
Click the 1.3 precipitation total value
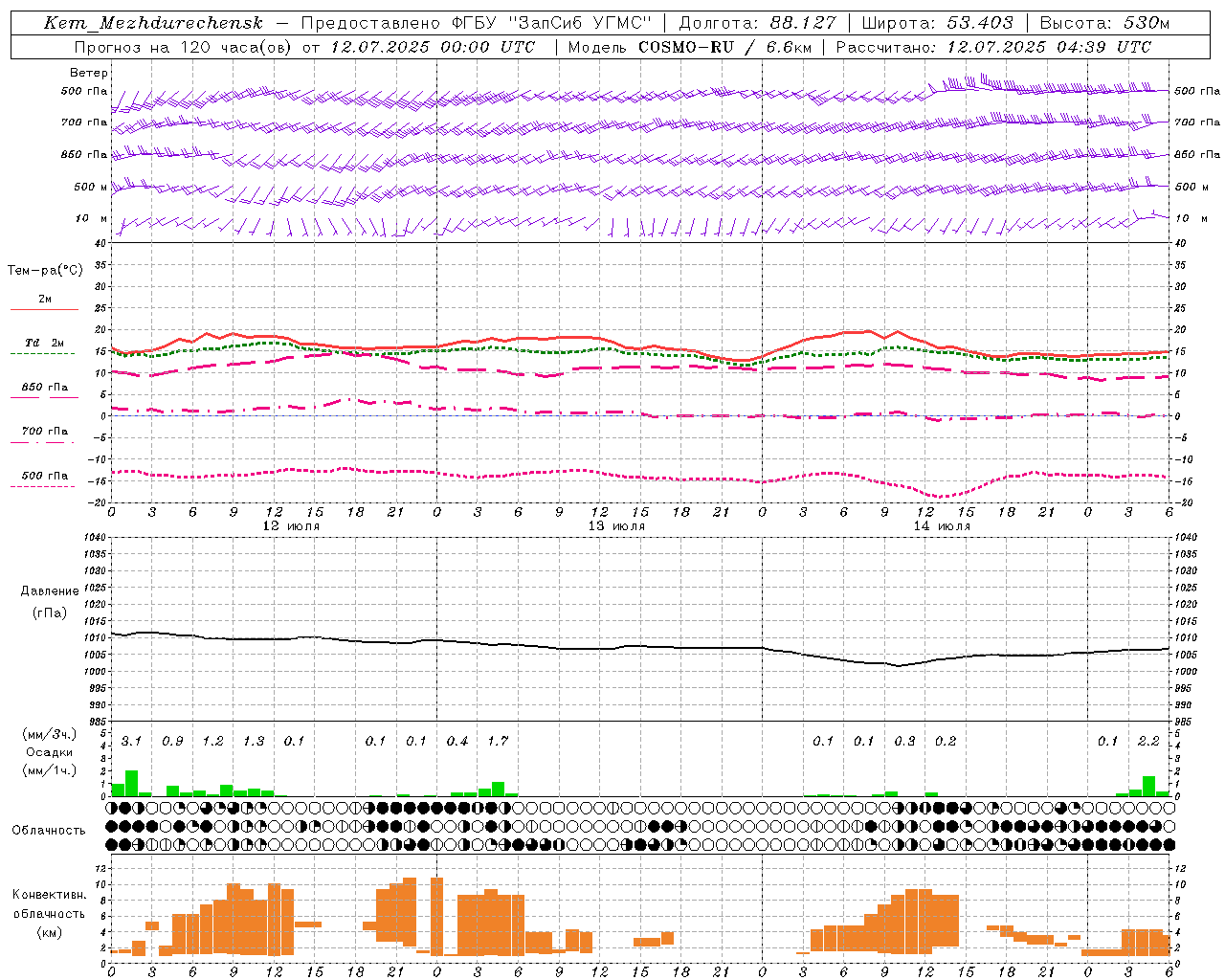click(x=254, y=741)
